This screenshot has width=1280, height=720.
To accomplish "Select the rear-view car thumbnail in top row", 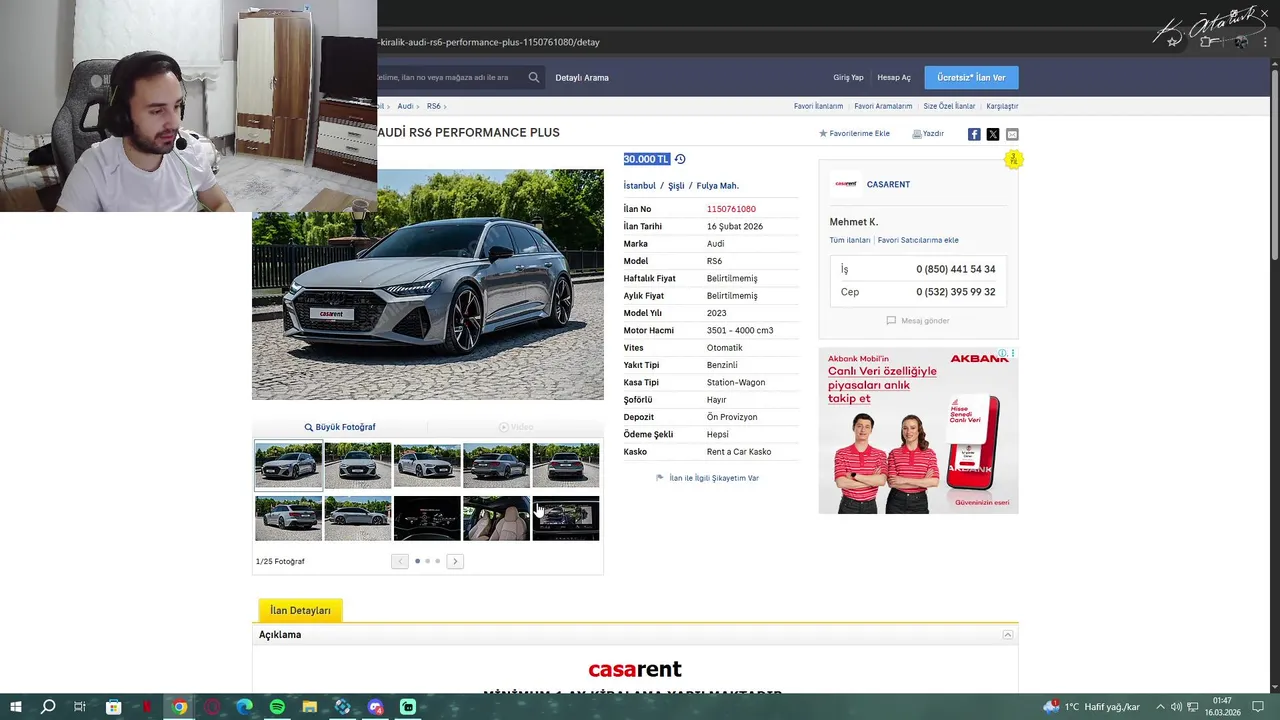I will point(566,465).
